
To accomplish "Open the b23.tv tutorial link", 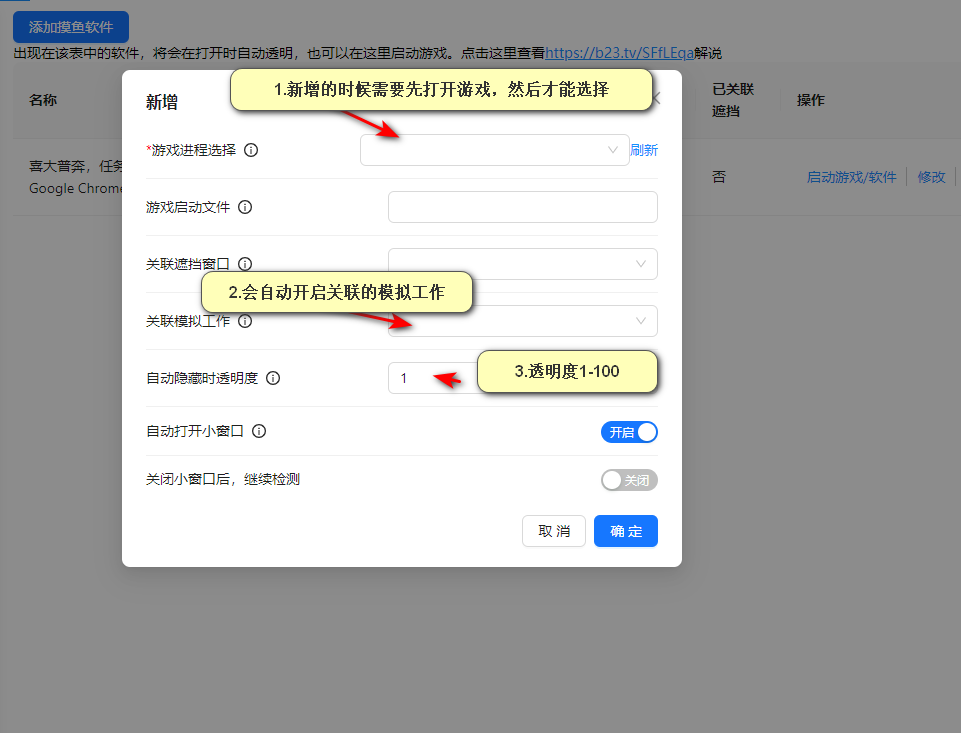I will tap(619, 53).
